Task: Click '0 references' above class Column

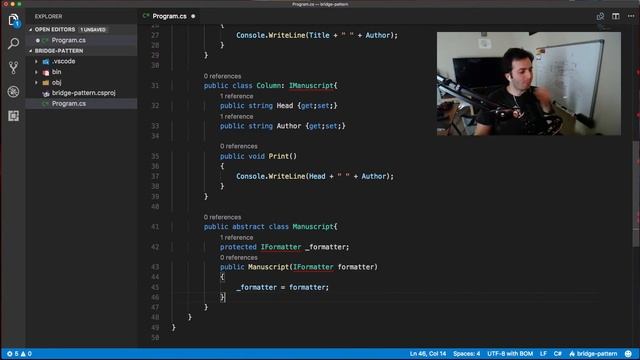Action: pyautogui.click(x=222, y=76)
